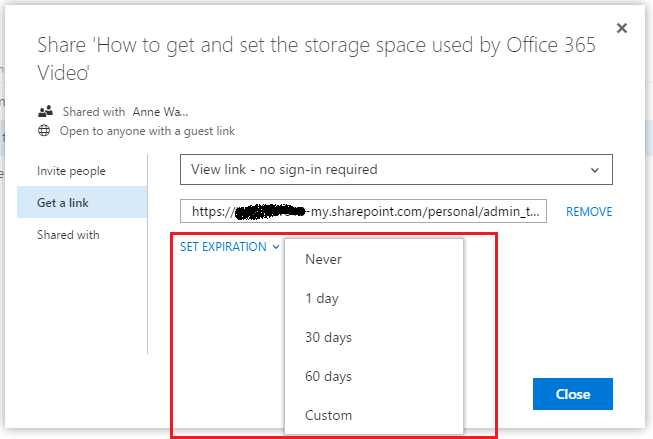Choose the Custom expiration option
Viewport: 653px width, 439px height.
pos(328,415)
